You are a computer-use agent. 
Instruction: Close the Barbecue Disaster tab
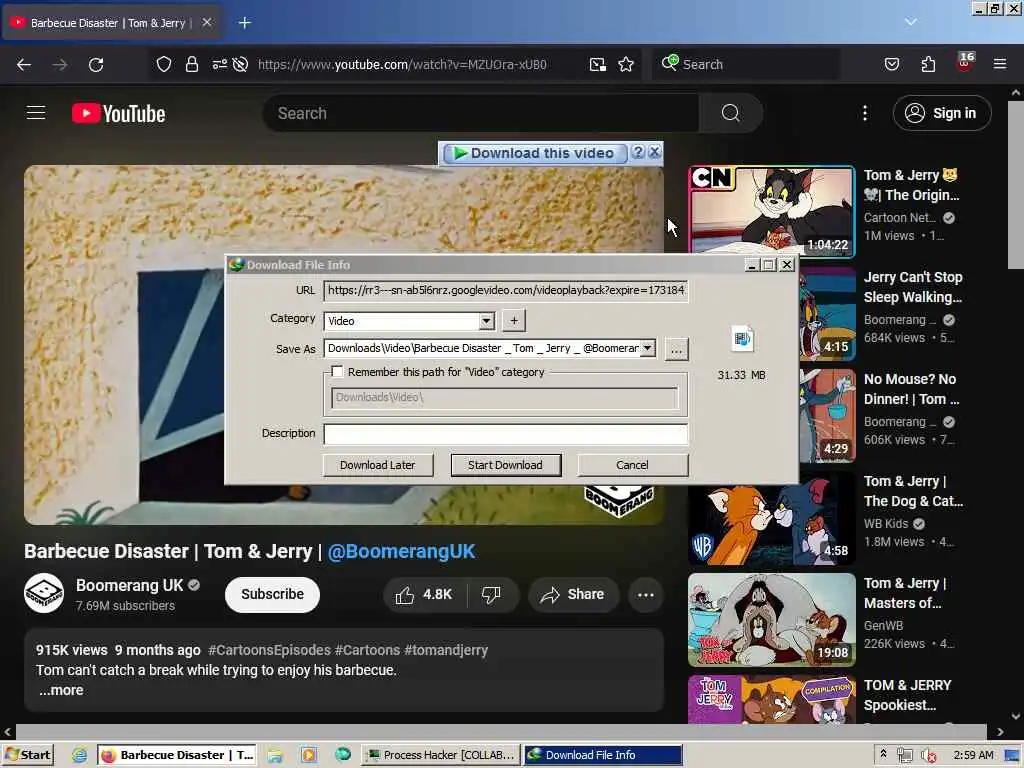206,22
